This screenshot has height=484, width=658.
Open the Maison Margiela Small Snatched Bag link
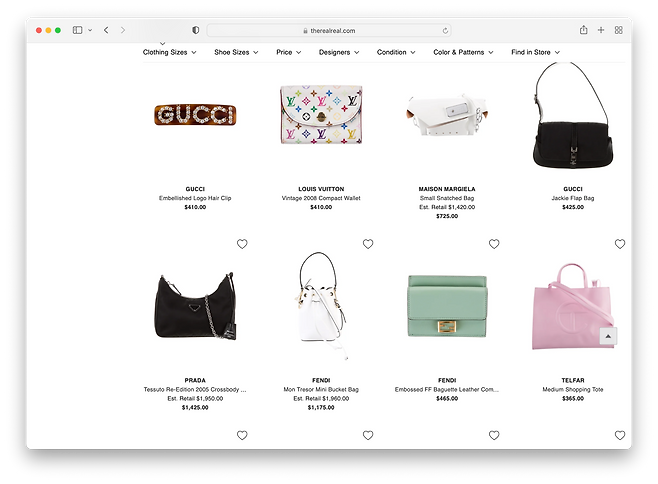pyautogui.click(x=447, y=198)
